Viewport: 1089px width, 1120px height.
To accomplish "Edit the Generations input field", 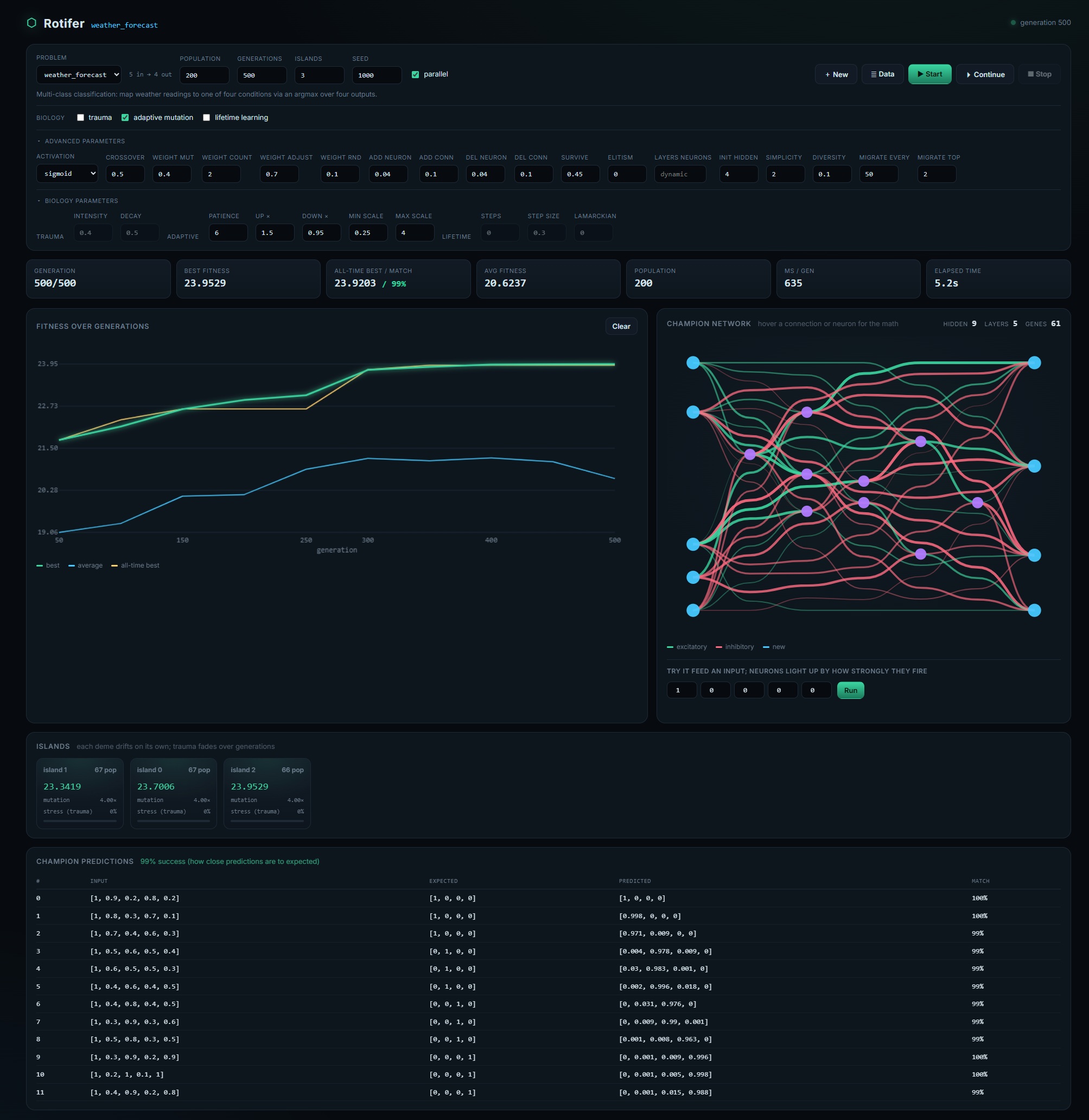I will (262, 75).
